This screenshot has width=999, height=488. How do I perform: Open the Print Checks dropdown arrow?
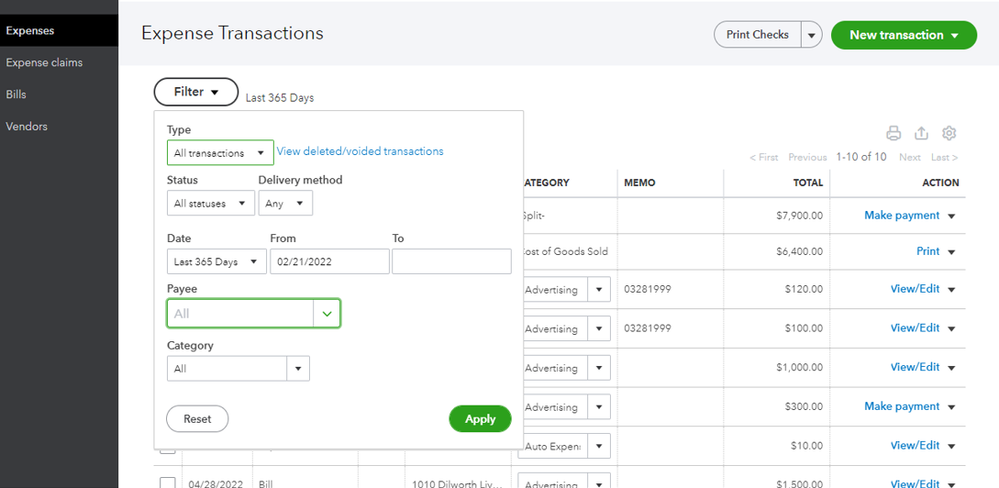(x=812, y=35)
